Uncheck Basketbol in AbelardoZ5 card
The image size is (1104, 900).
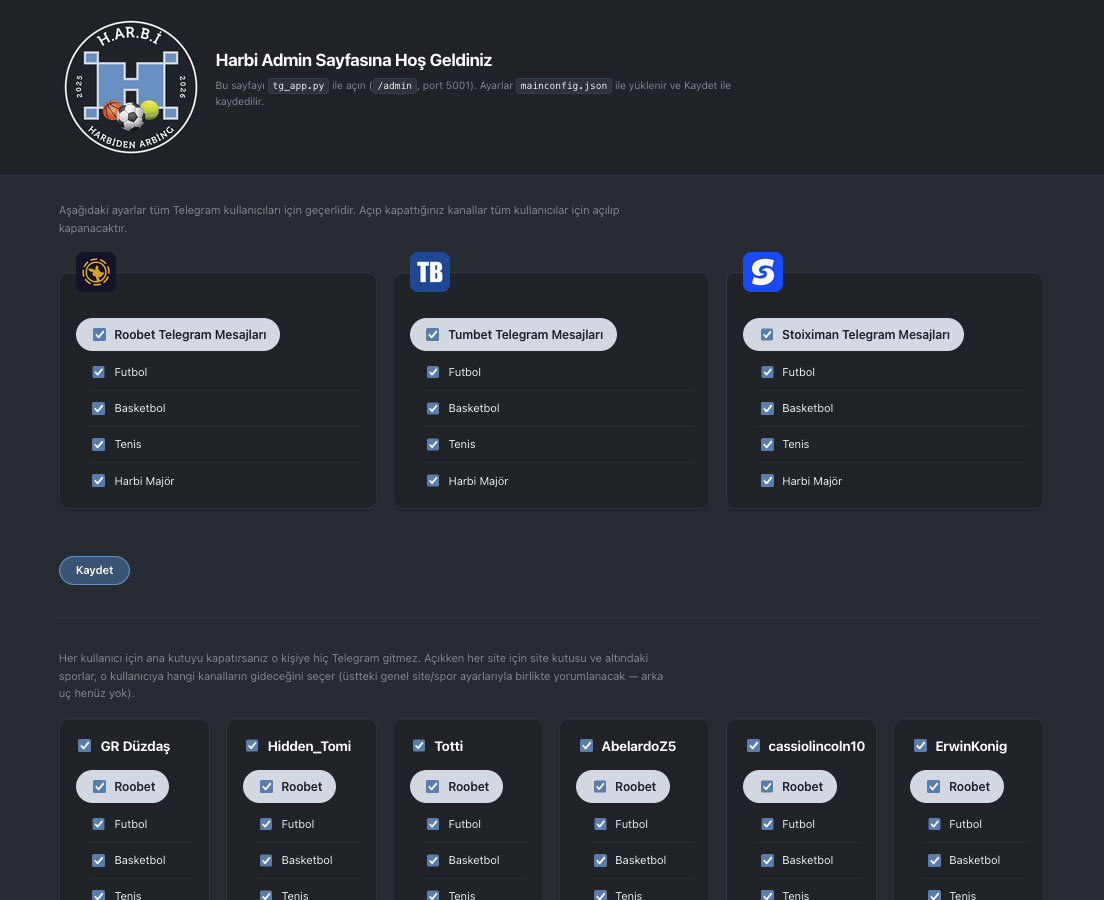(x=600, y=861)
